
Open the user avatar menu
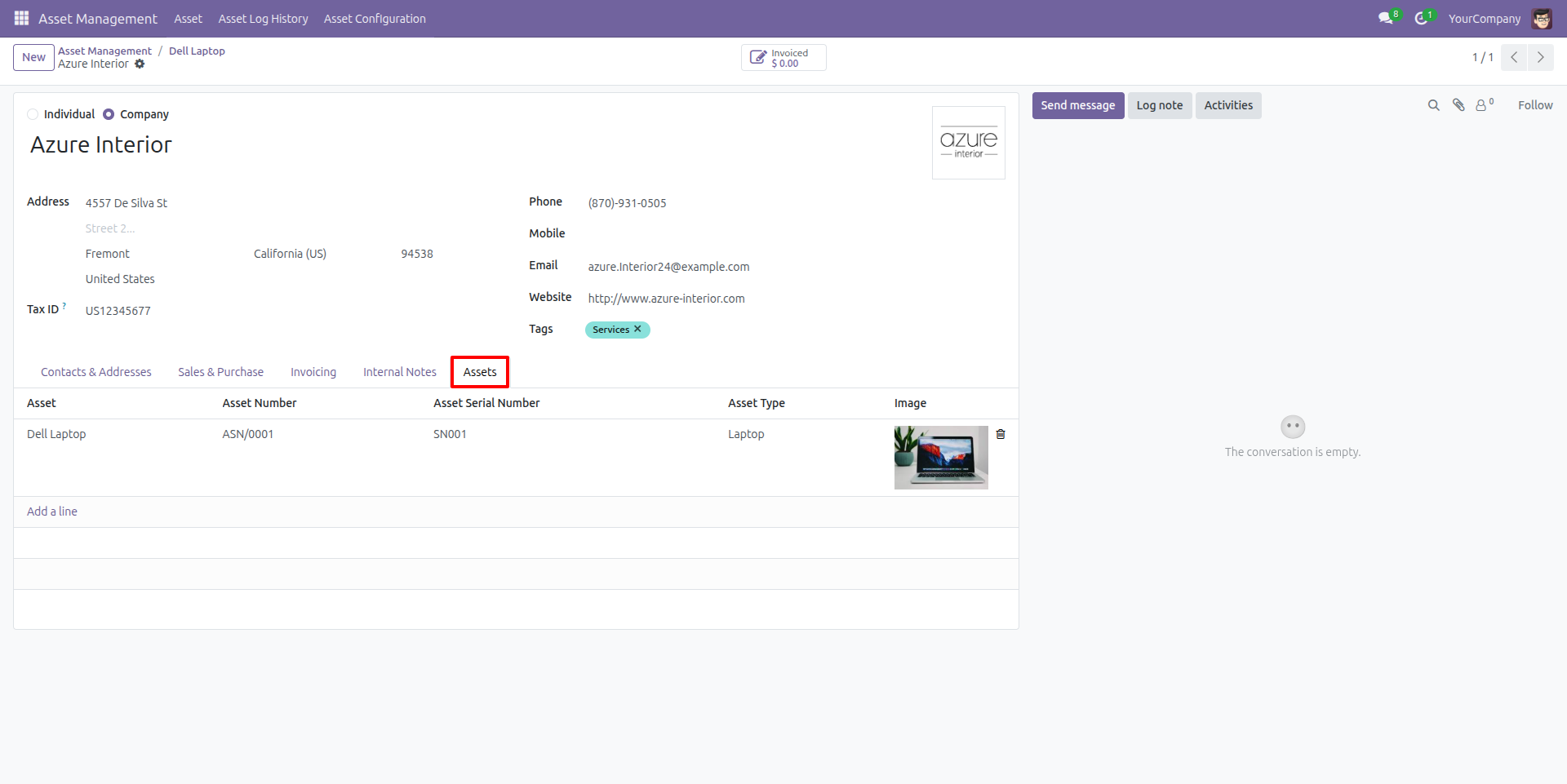(x=1542, y=18)
